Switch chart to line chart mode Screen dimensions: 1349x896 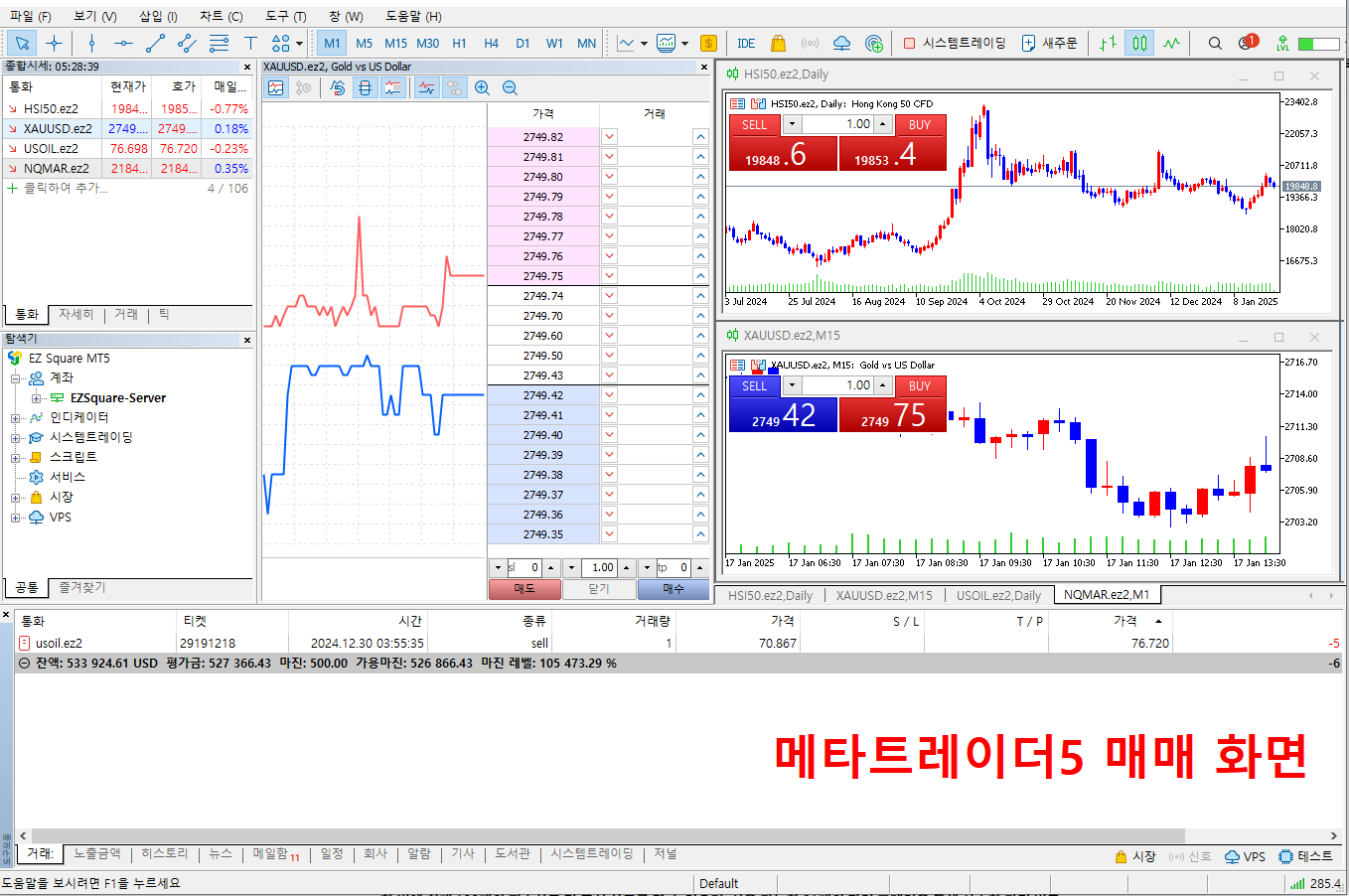(x=1171, y=43)
